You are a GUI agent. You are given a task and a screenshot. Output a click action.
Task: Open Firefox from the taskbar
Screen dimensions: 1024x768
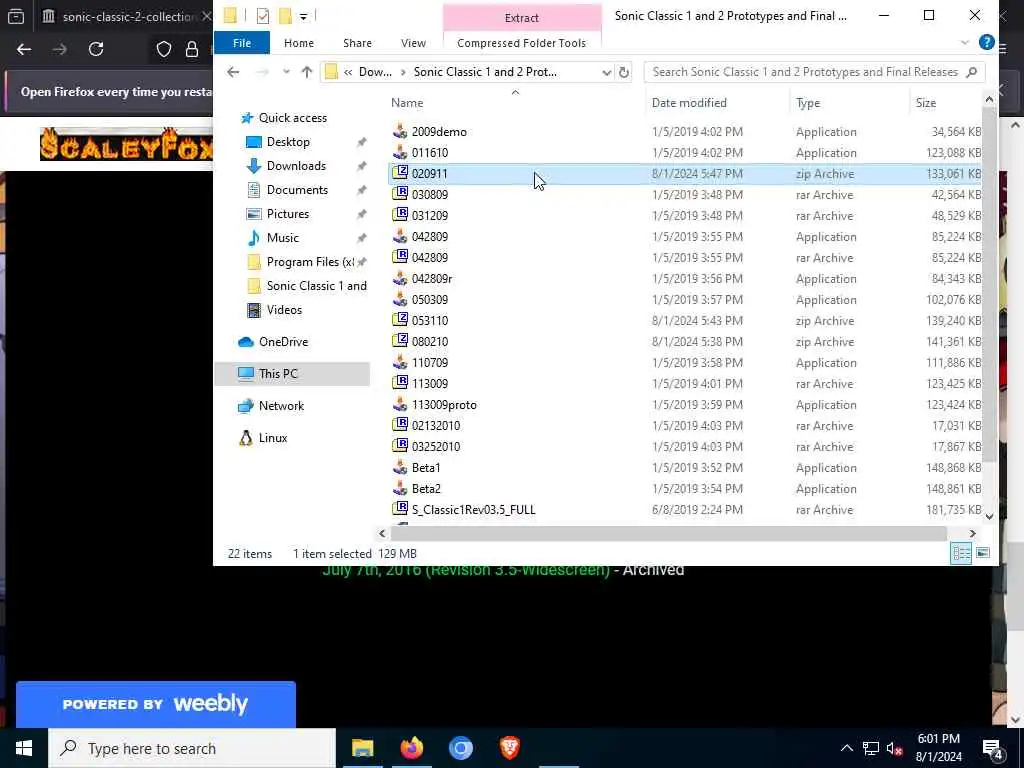tap(411, 748)
